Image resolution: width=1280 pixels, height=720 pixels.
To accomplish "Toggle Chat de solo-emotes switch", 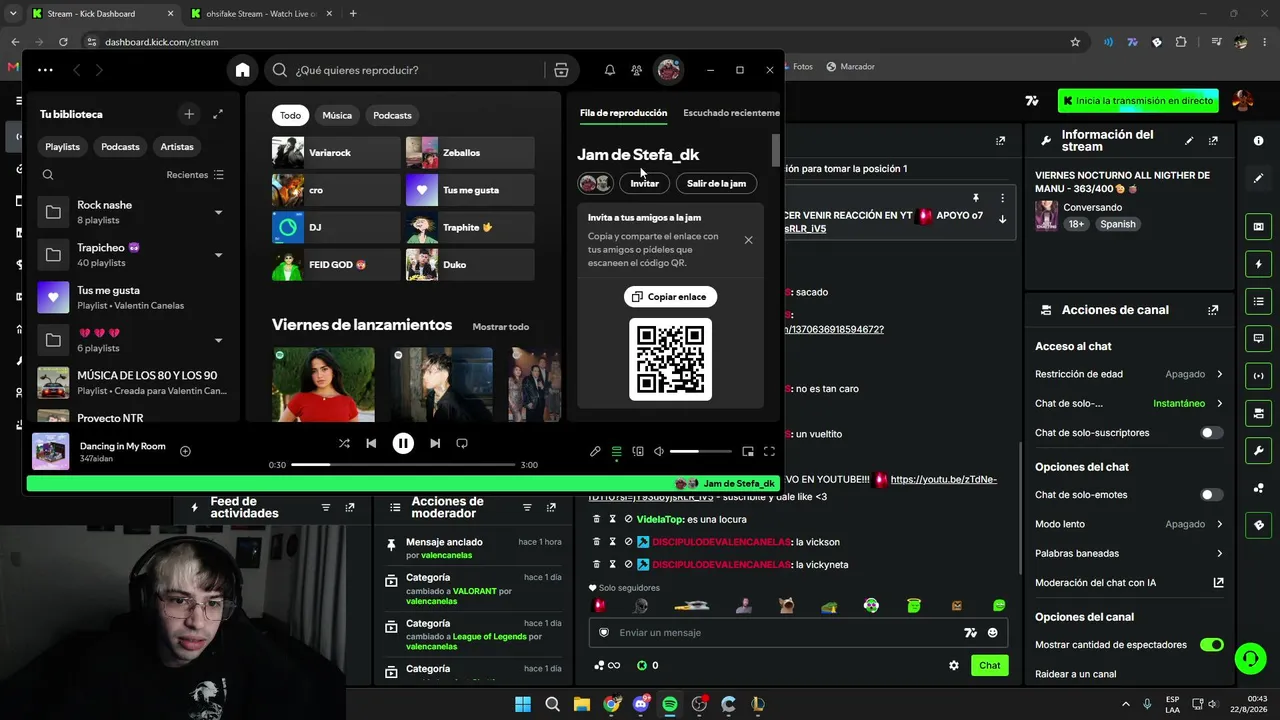I will tap(1211, 495).
